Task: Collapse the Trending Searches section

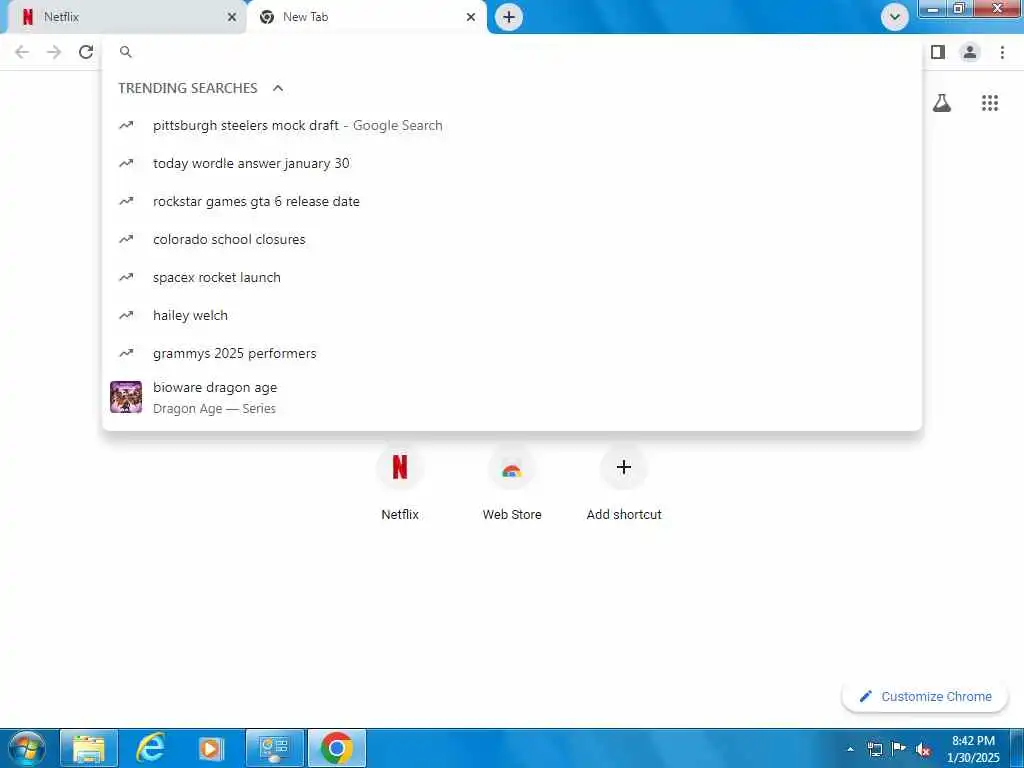Action: click(x=278, y=88)
